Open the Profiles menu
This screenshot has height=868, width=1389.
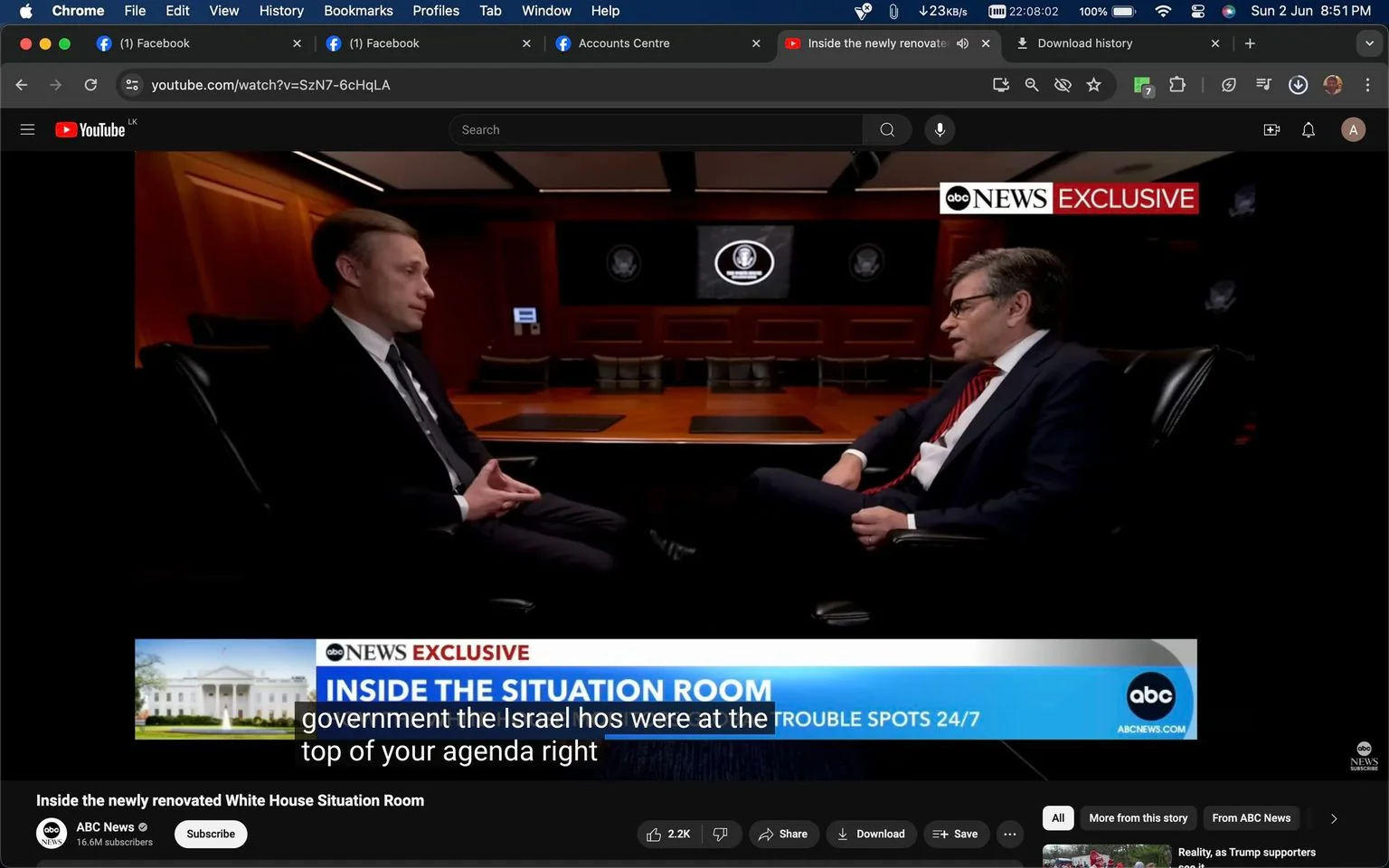click(436, 11)
